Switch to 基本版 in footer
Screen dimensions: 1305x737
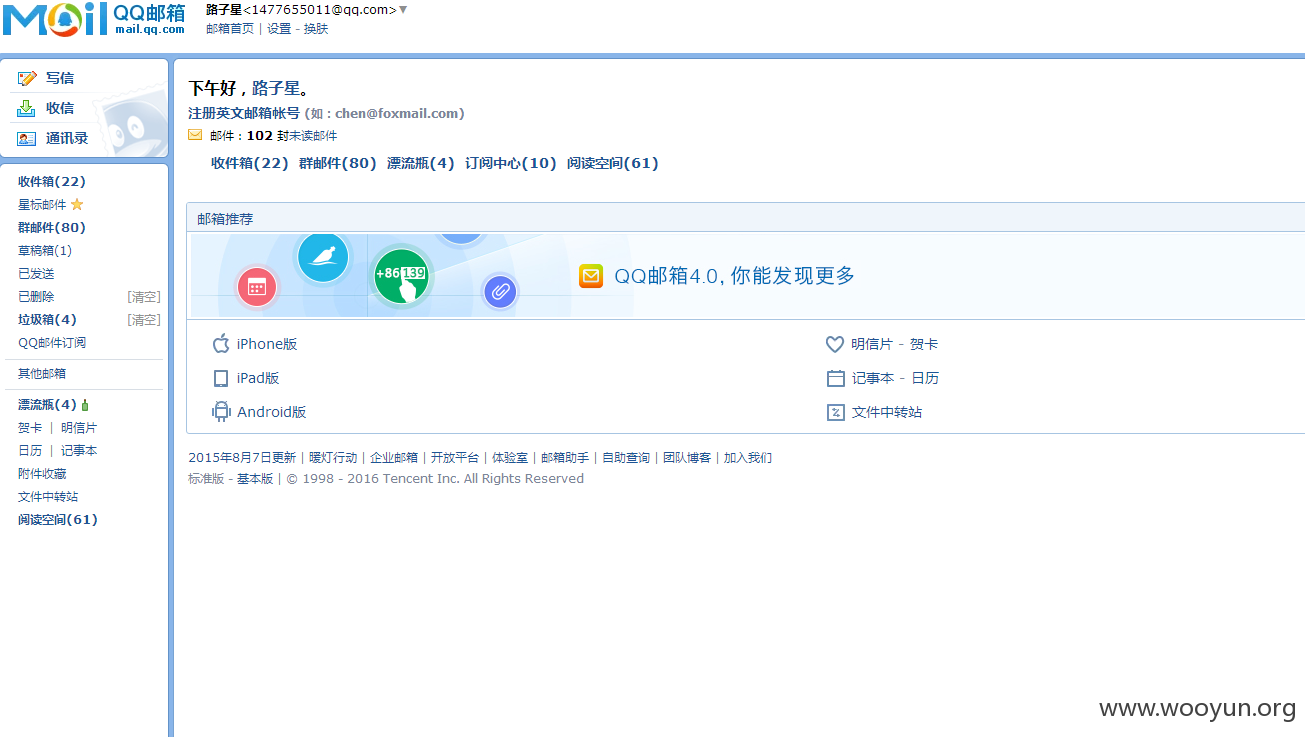click(x=255, y=479)
